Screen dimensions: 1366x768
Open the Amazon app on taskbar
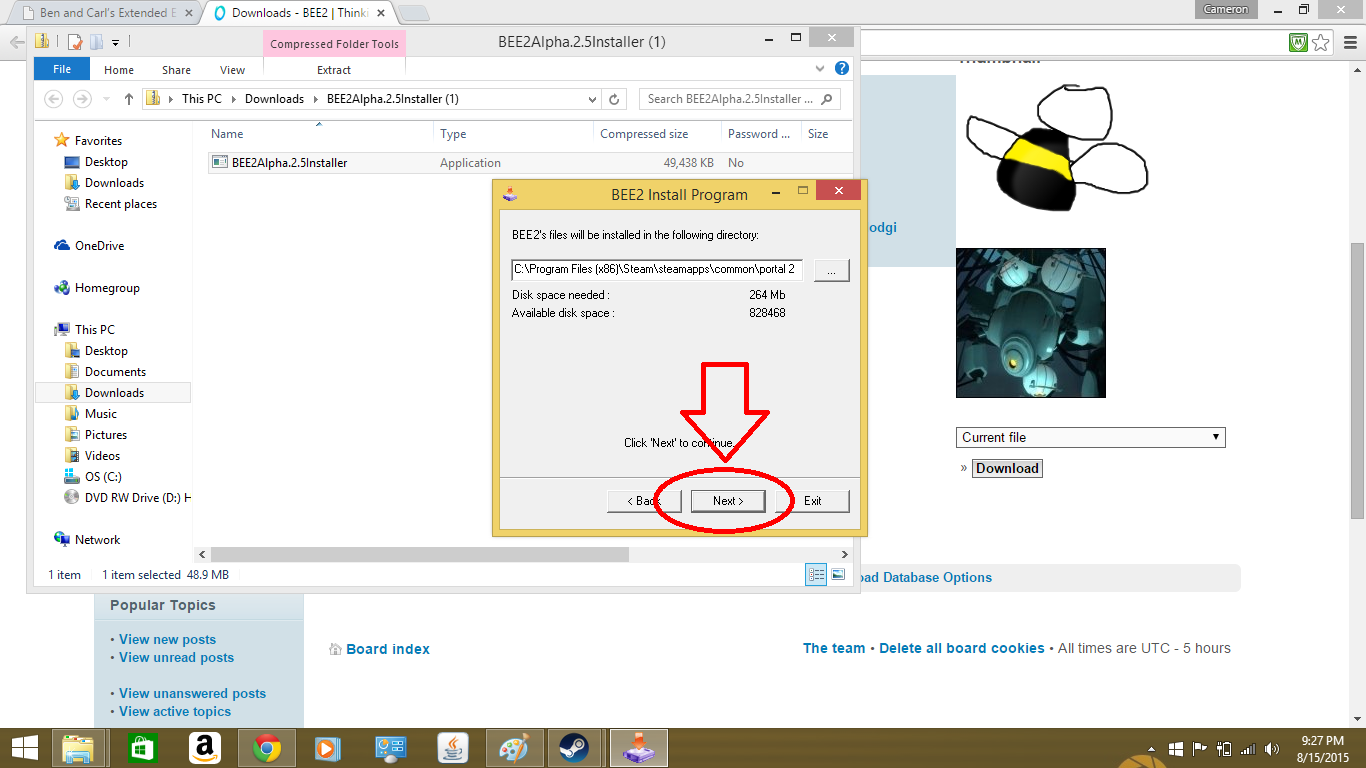point(204,748)
